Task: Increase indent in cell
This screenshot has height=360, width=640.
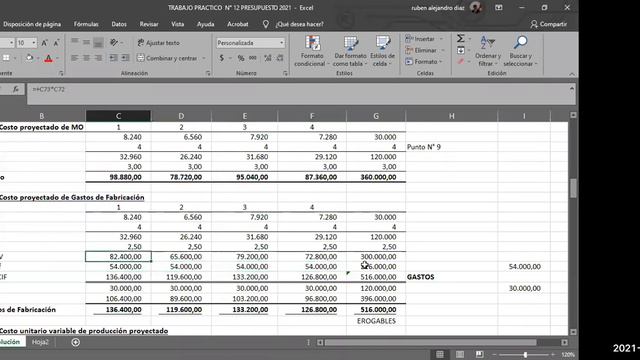Action: point(125,58)
